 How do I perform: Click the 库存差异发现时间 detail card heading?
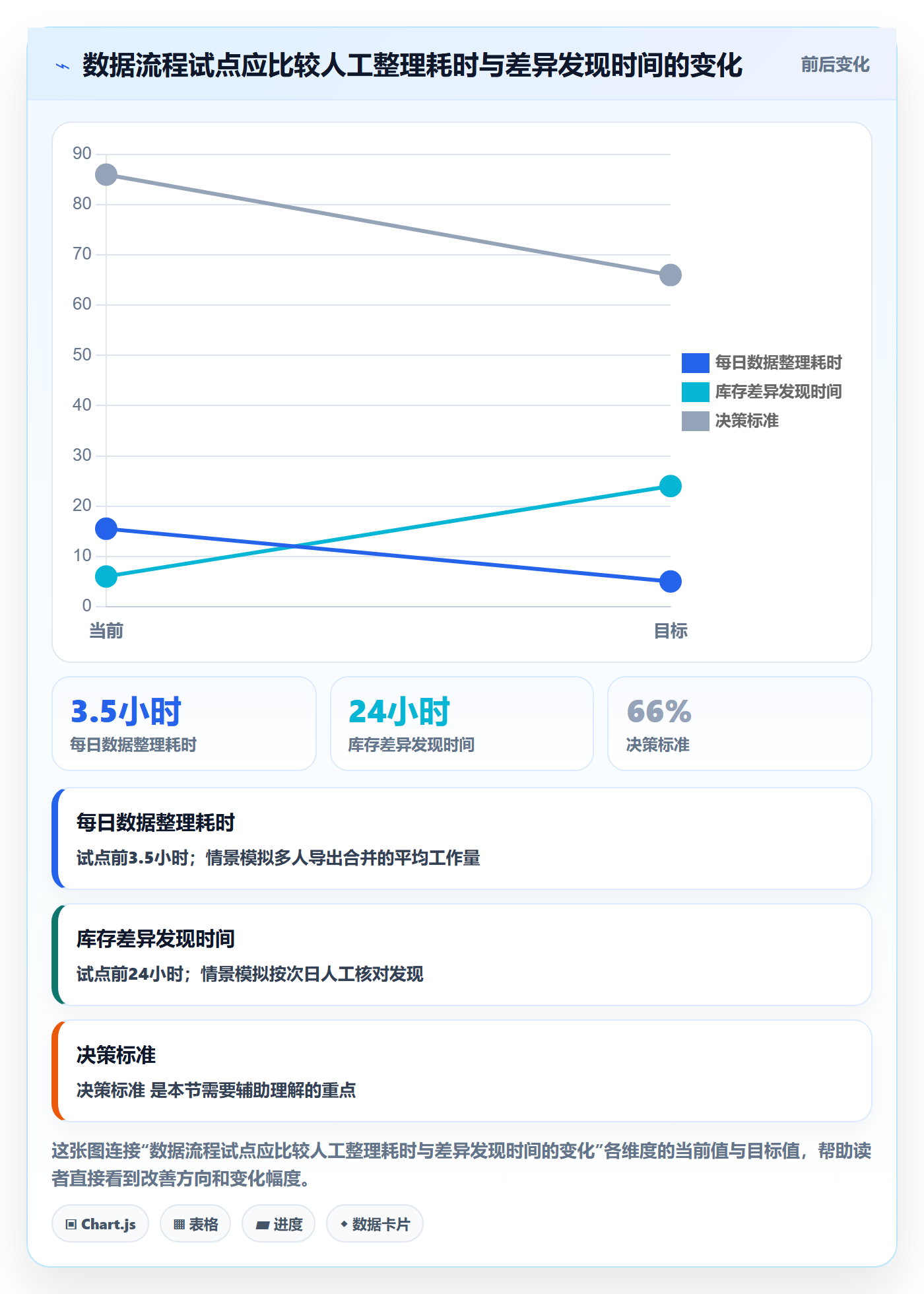156,939
